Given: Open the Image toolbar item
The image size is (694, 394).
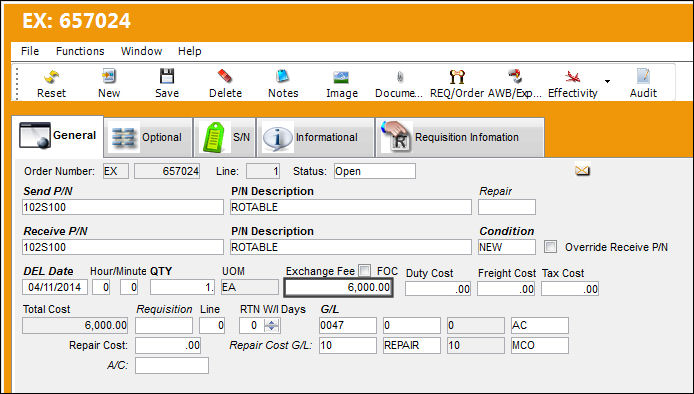Looking at the screenshot, I should (342, 84).
